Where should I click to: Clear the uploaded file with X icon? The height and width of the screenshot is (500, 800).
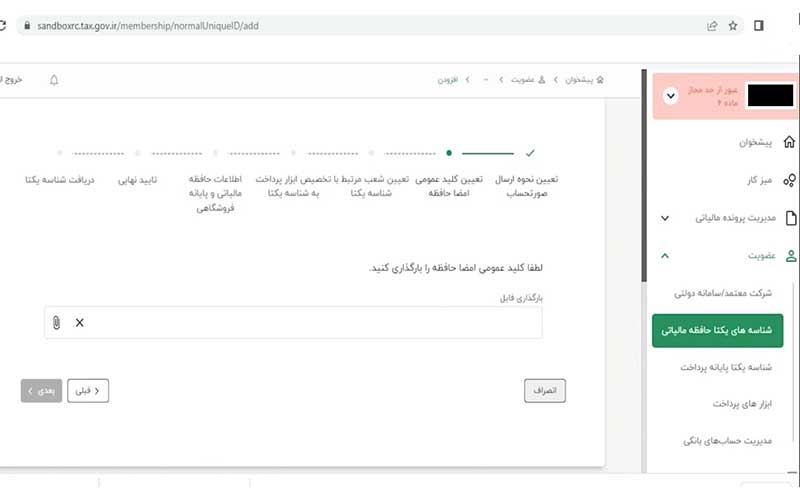tap(80, 322)
